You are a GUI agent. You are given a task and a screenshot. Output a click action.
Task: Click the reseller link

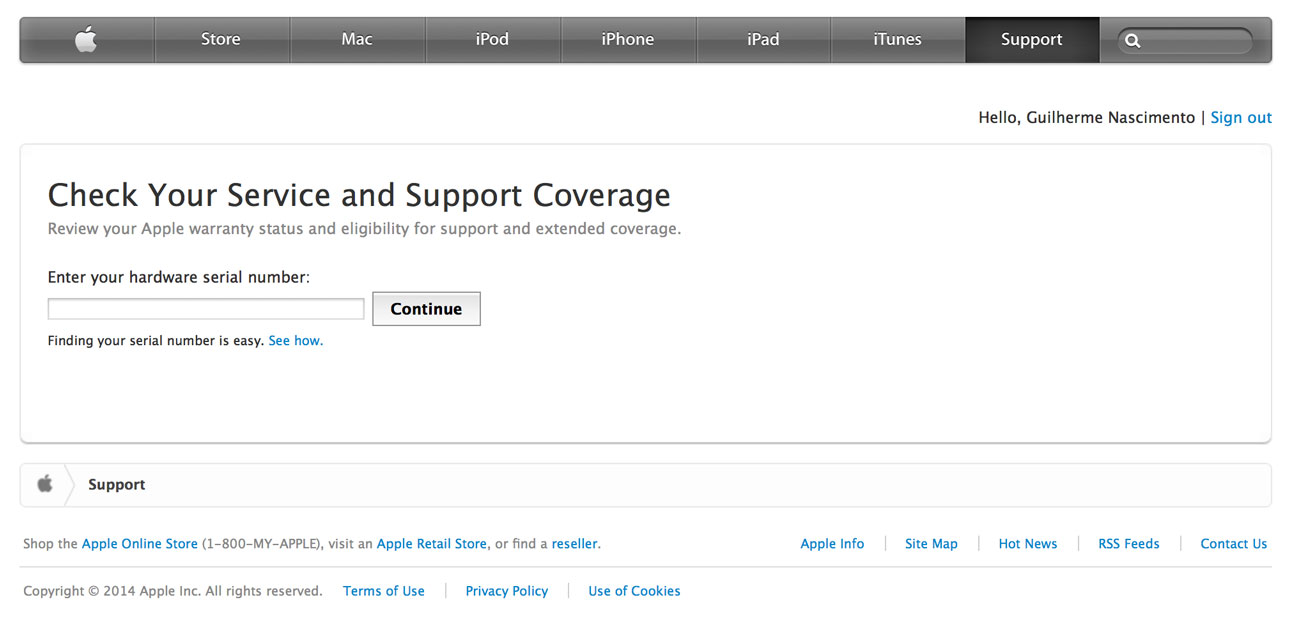pyautogui.click(x=575, y=544)
